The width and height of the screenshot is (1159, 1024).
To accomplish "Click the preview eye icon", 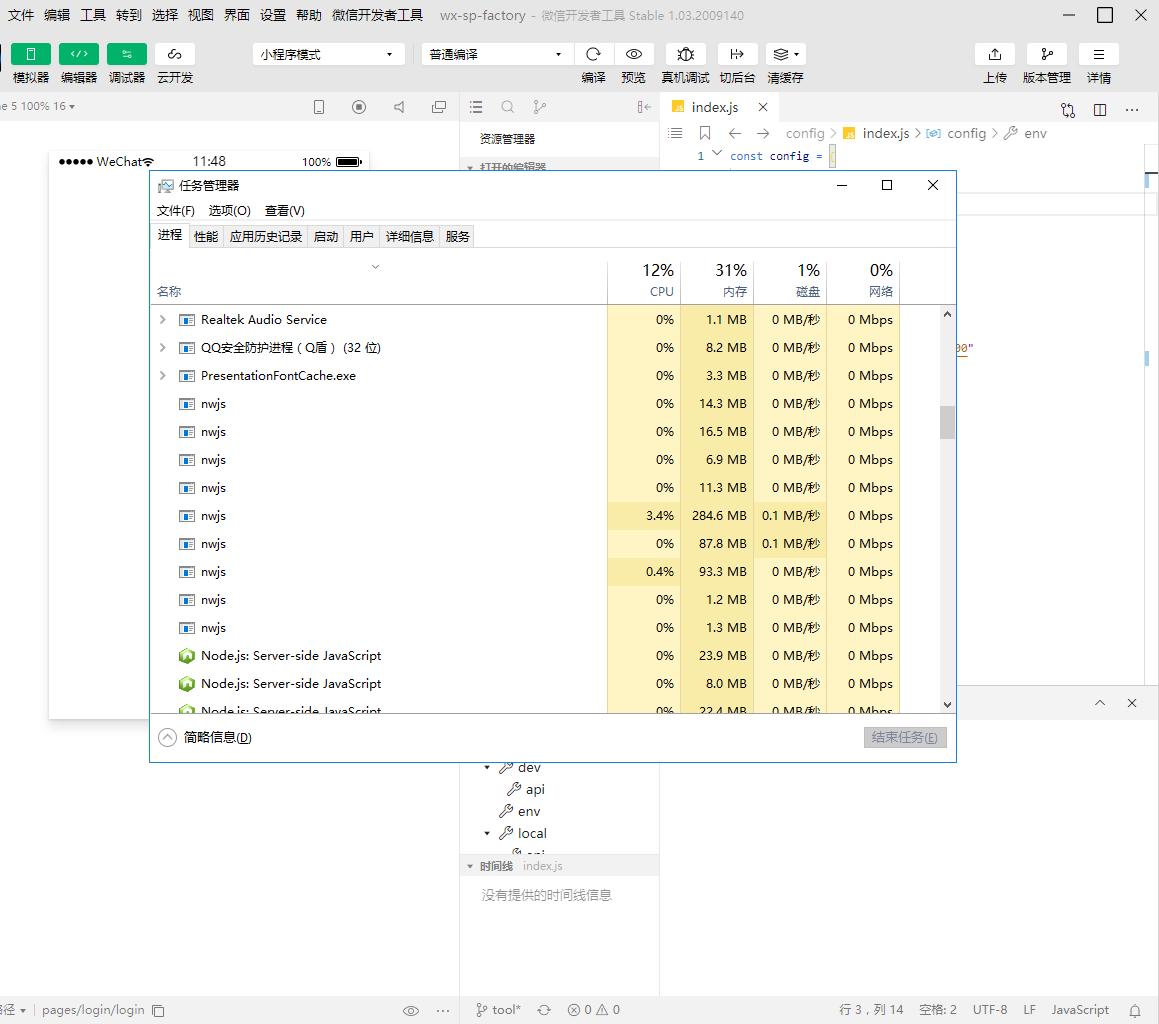I will (x=633, y=54).
